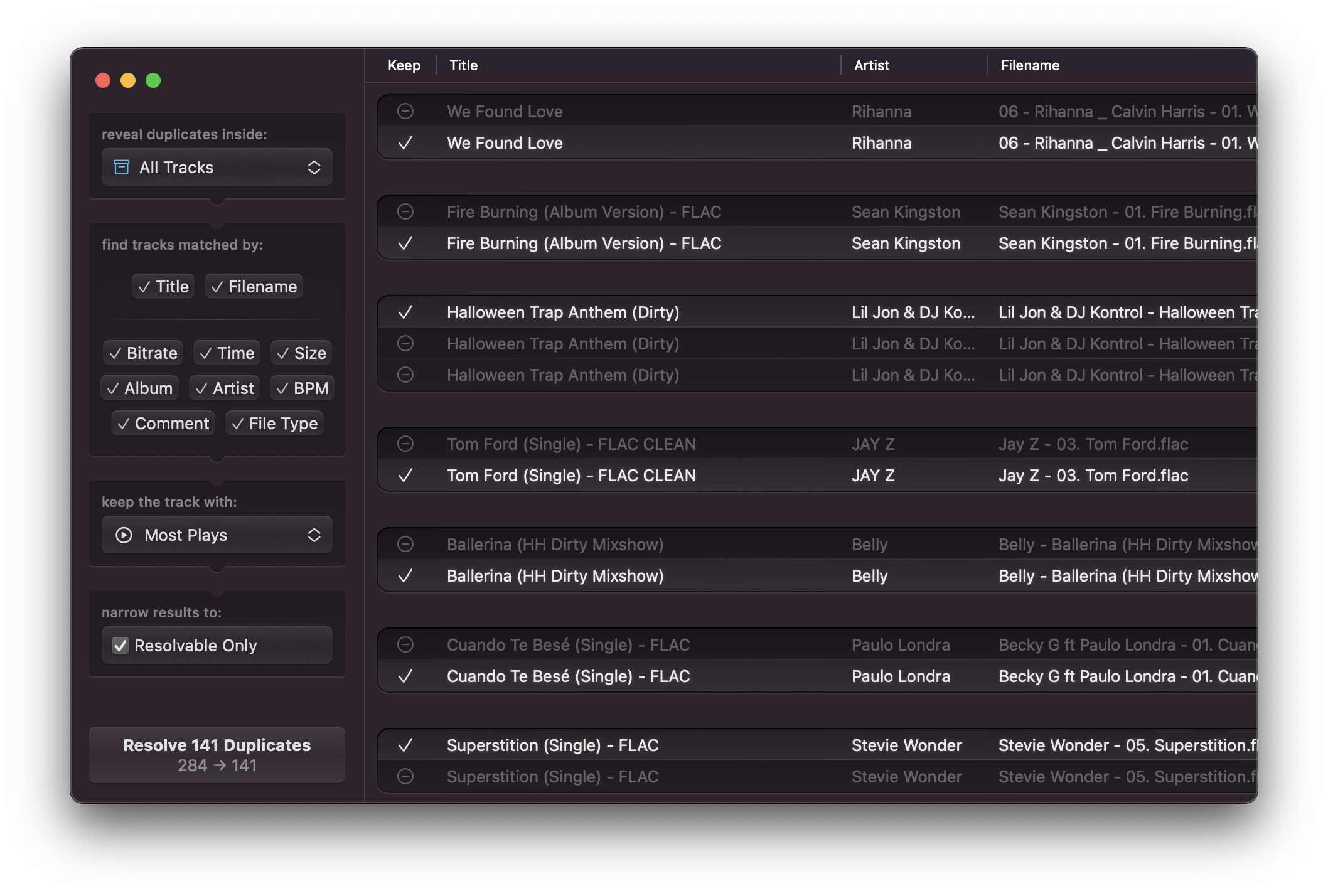This screenshot has width=1328, height=896.
Task: Click the play-circle icon beside Most Plays
Action: click(x=123, y=535)
